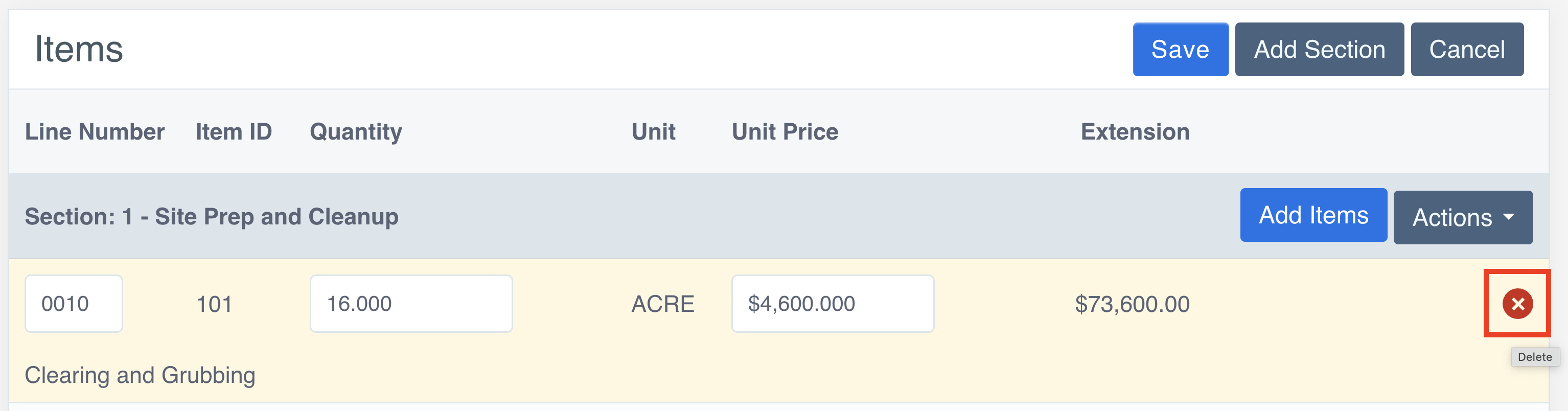
Task: Select the Quantity column header
Action: click(x=356, y=131)
